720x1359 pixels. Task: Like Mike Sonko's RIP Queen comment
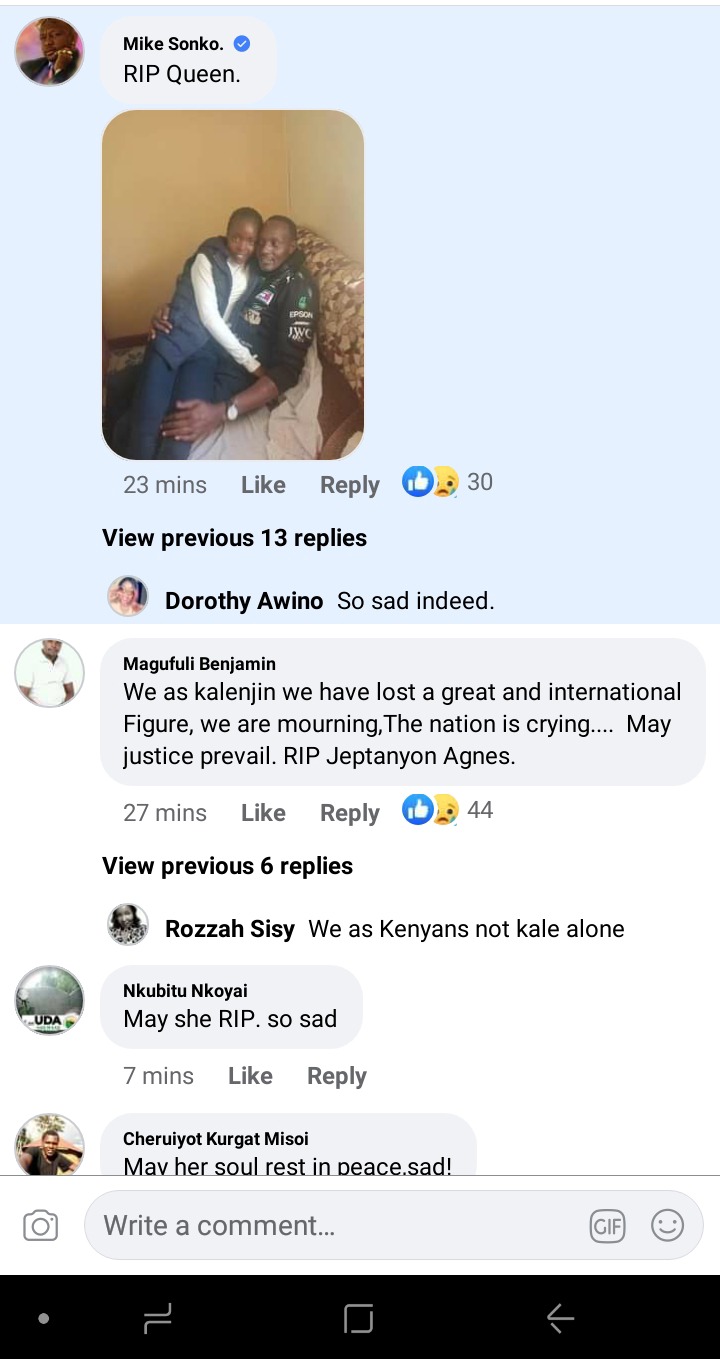(x=263, y=484)
